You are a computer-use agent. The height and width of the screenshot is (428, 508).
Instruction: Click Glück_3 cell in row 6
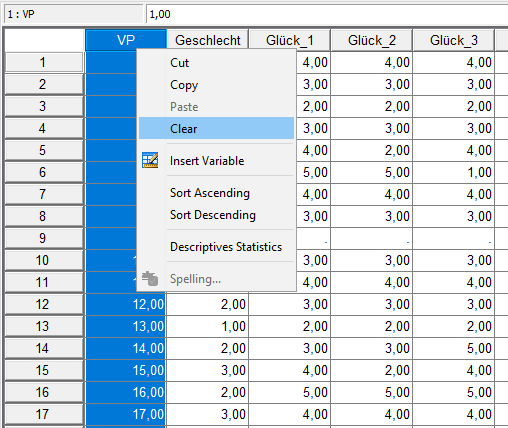454,172
